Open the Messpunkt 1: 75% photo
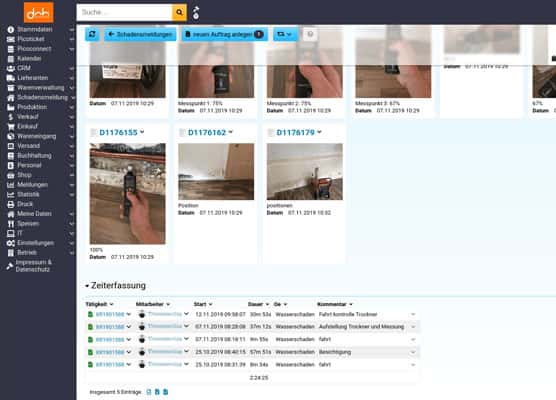 (216, 81)
